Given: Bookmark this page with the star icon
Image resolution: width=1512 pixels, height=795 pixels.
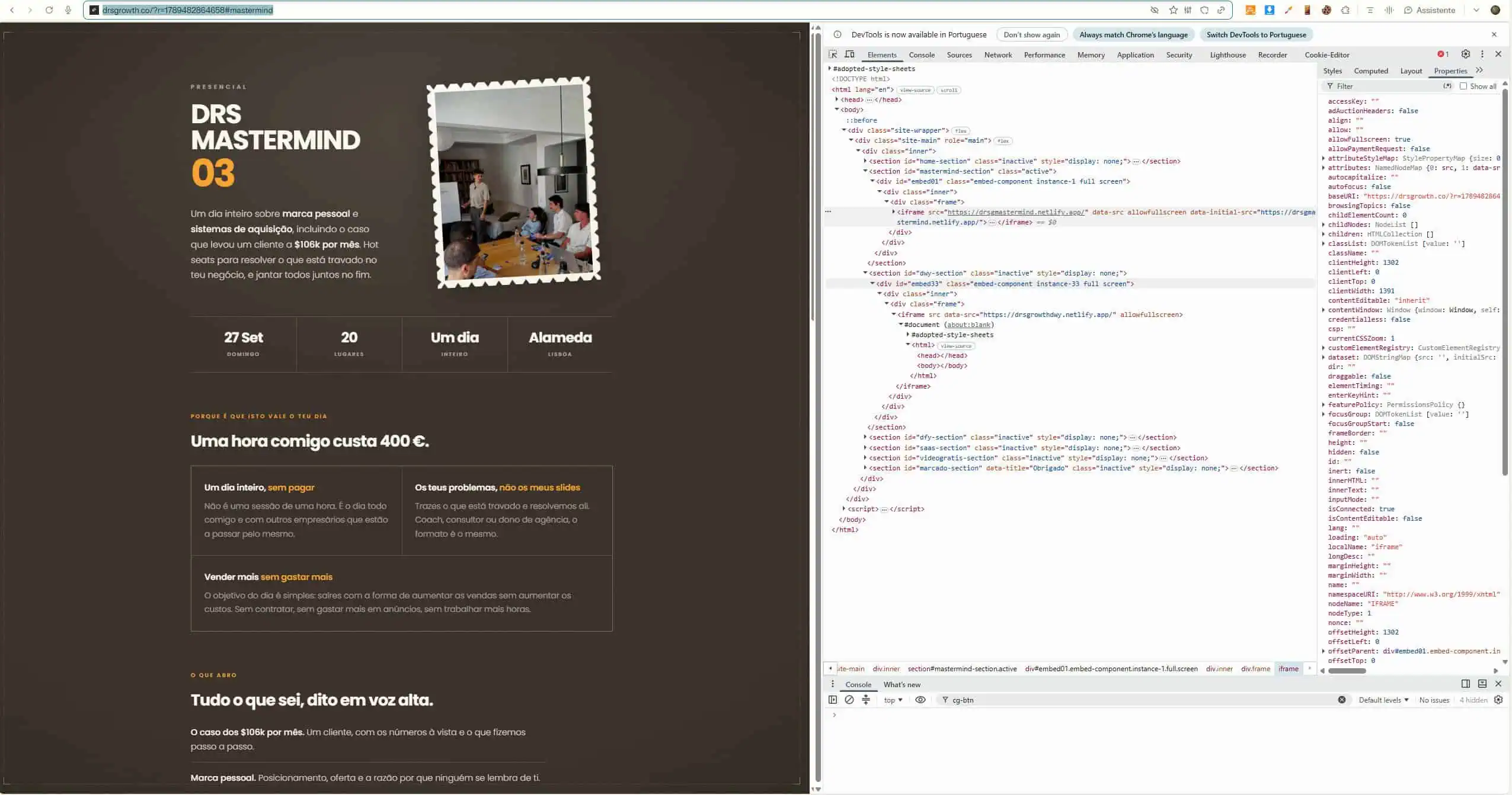Looking at the screenshot, I should point(1173,10).
